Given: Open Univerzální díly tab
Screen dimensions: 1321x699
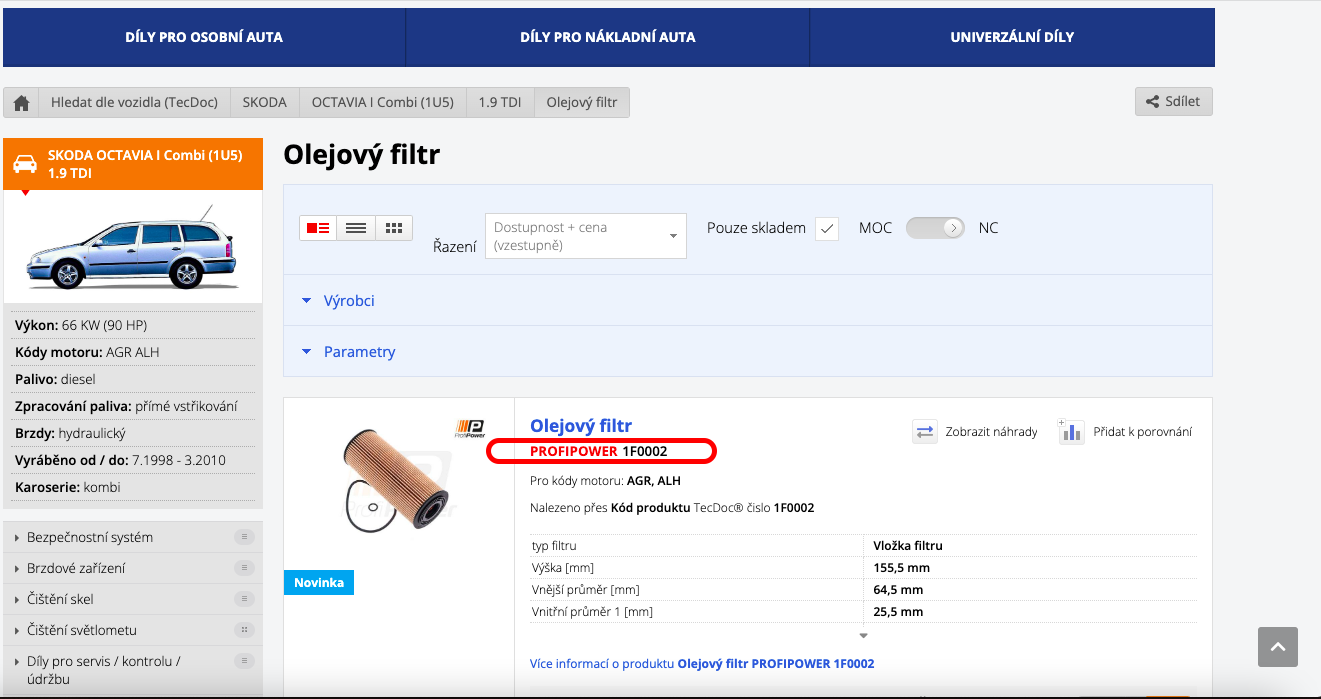Looking at the screenshot, I should click(1012, 37).
